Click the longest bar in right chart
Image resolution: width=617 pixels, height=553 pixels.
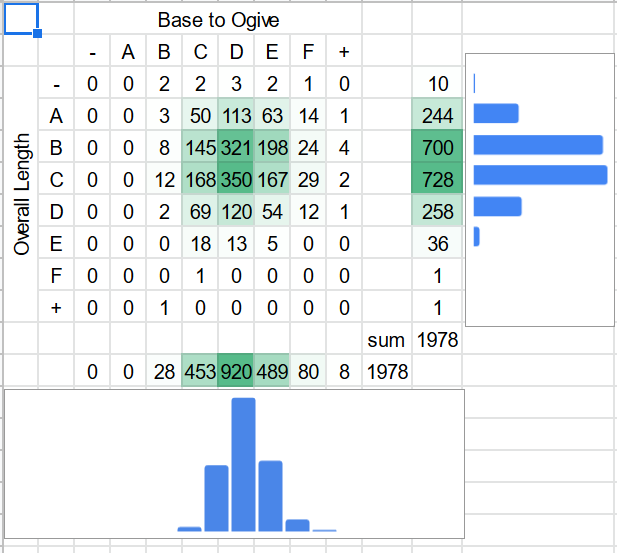(x=540, y=175)
